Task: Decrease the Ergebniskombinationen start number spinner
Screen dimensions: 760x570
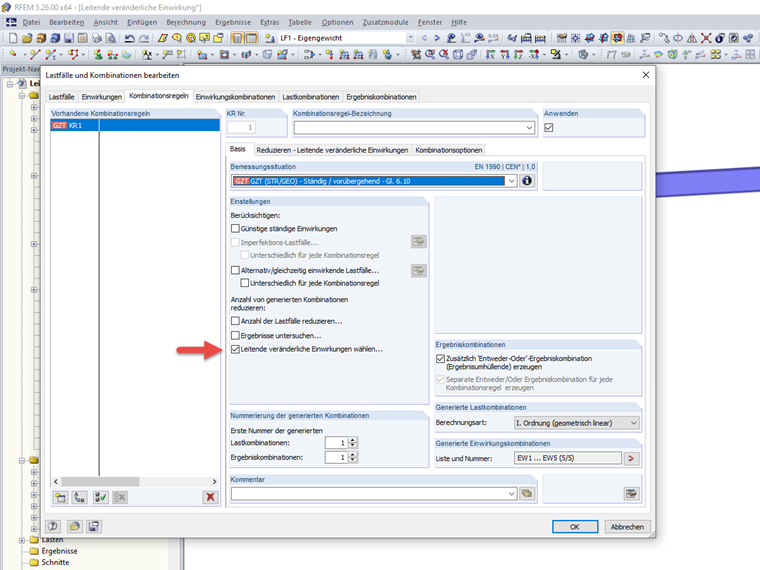Action: pos(353,460)
